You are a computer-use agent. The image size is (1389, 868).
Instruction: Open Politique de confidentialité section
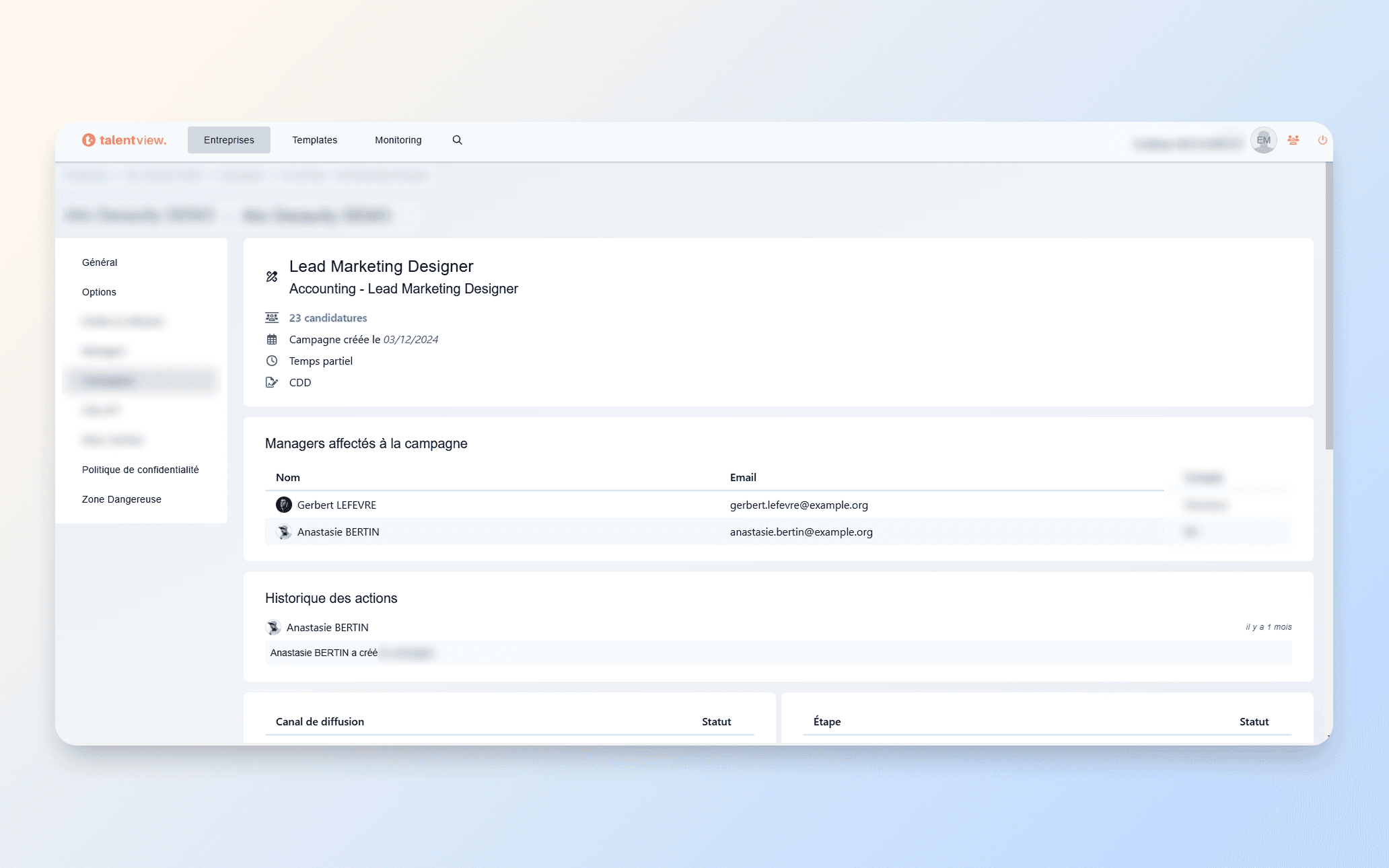[x=140, y=470]
